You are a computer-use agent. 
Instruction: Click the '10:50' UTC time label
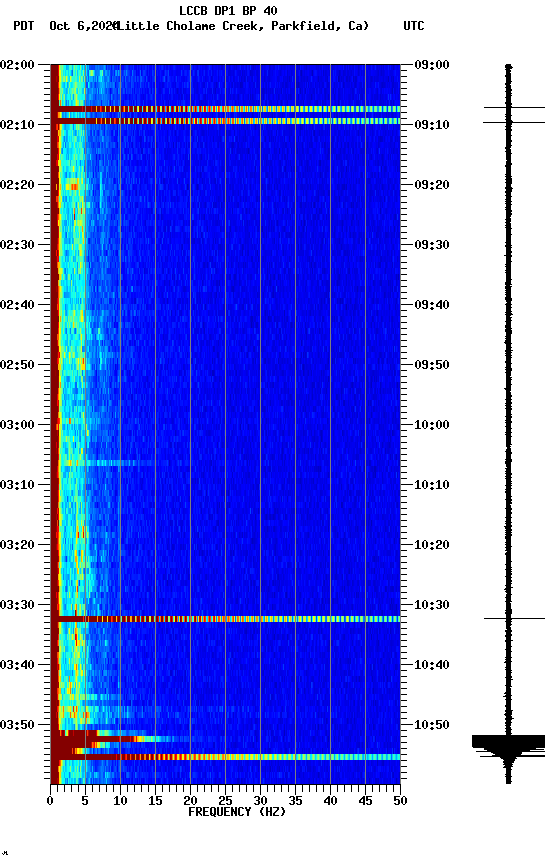tap(432, 725)
